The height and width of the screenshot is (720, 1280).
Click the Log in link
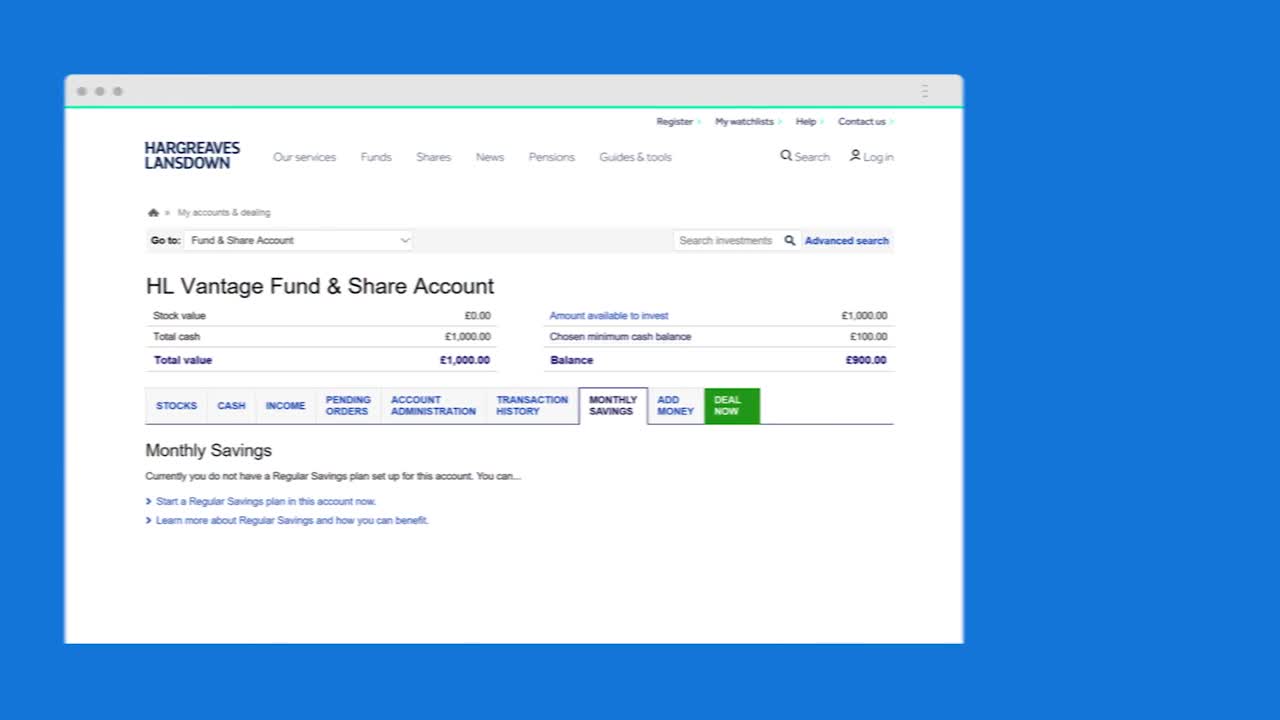(878, 157)
